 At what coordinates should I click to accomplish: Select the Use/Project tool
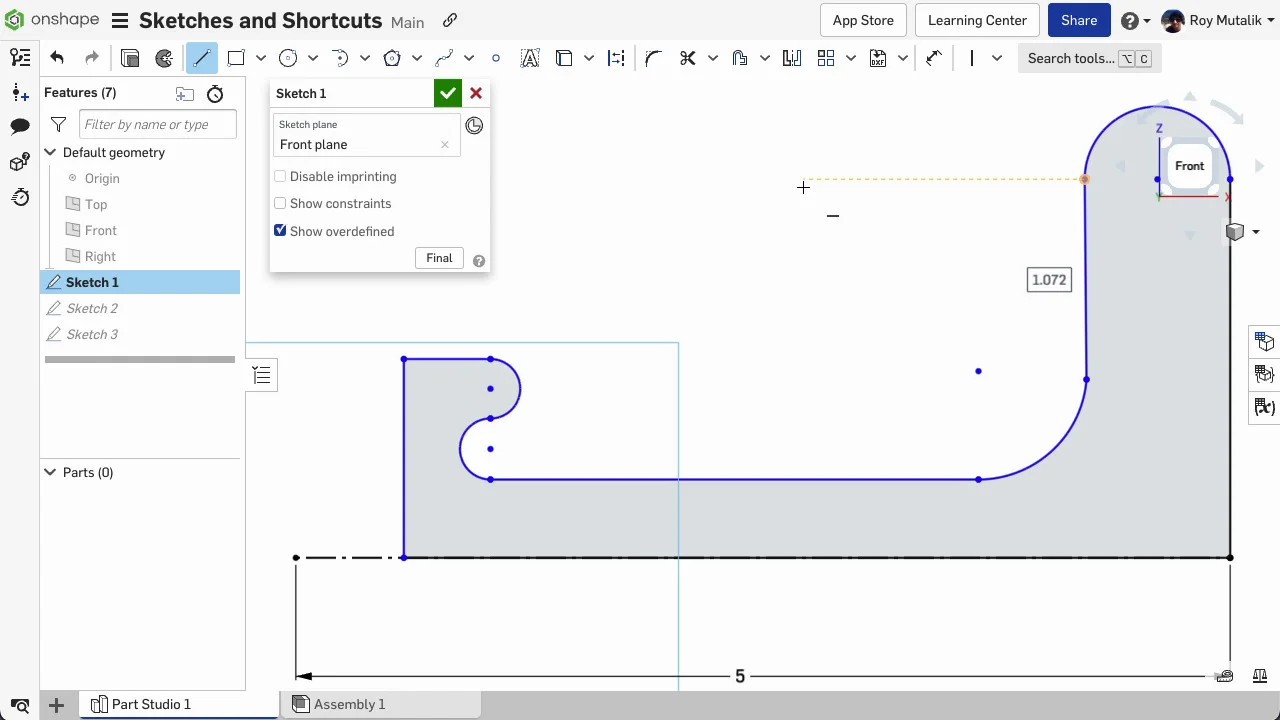564,58
